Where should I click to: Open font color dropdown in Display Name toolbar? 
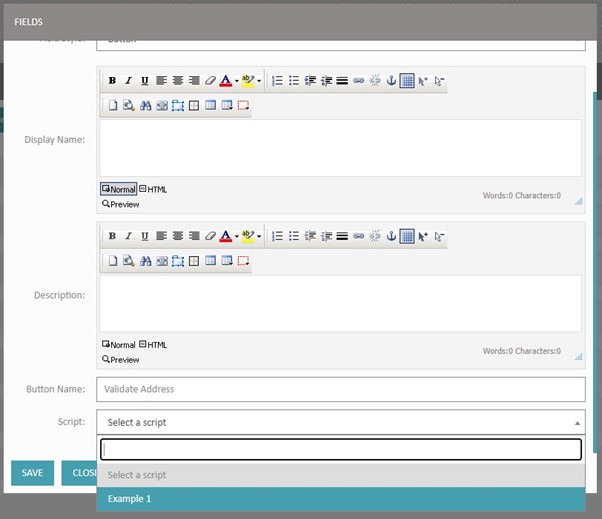[236, 81]
